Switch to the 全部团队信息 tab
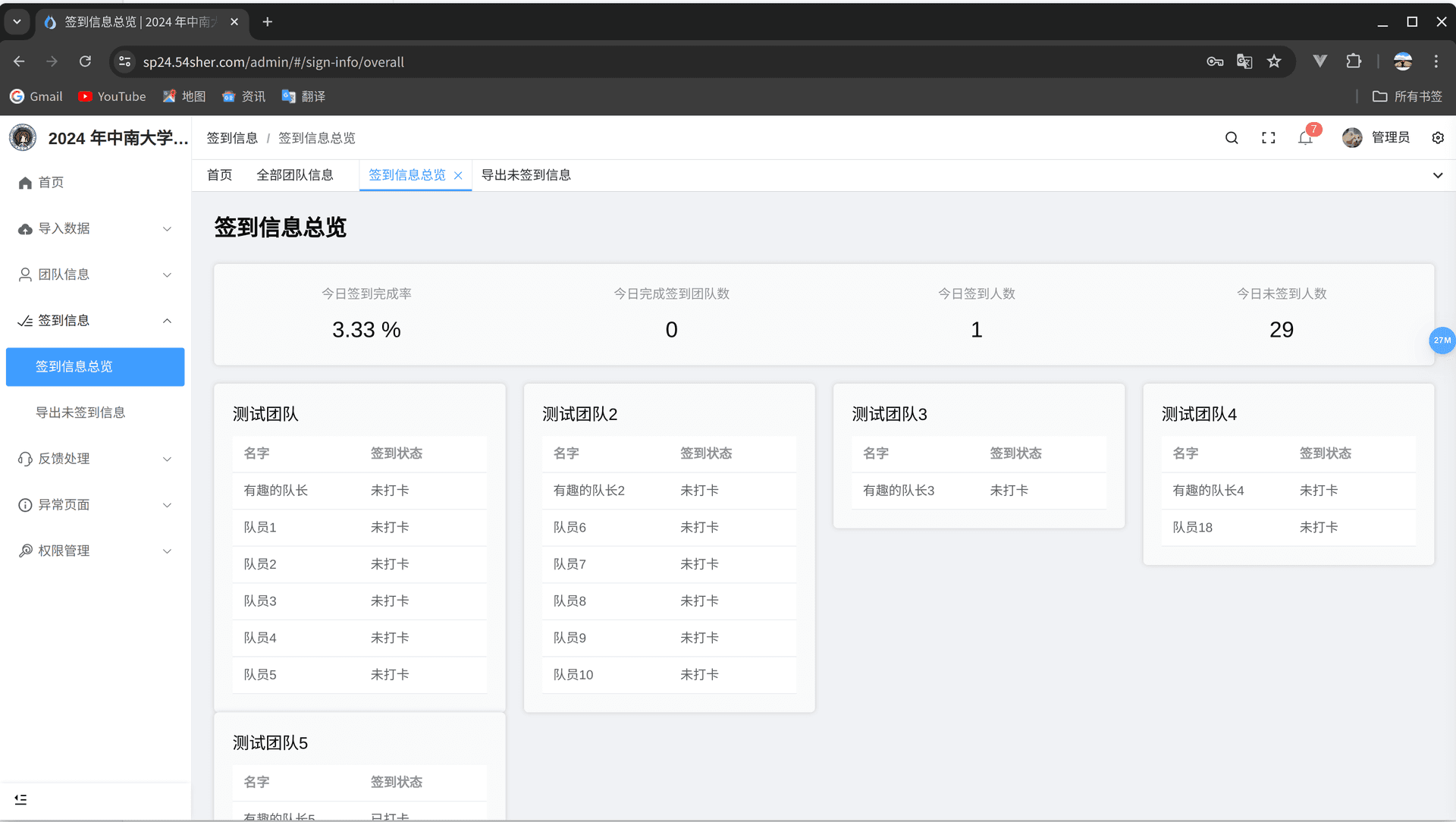Viewport: 1456px width, 822px height. [x=295, y=175]
